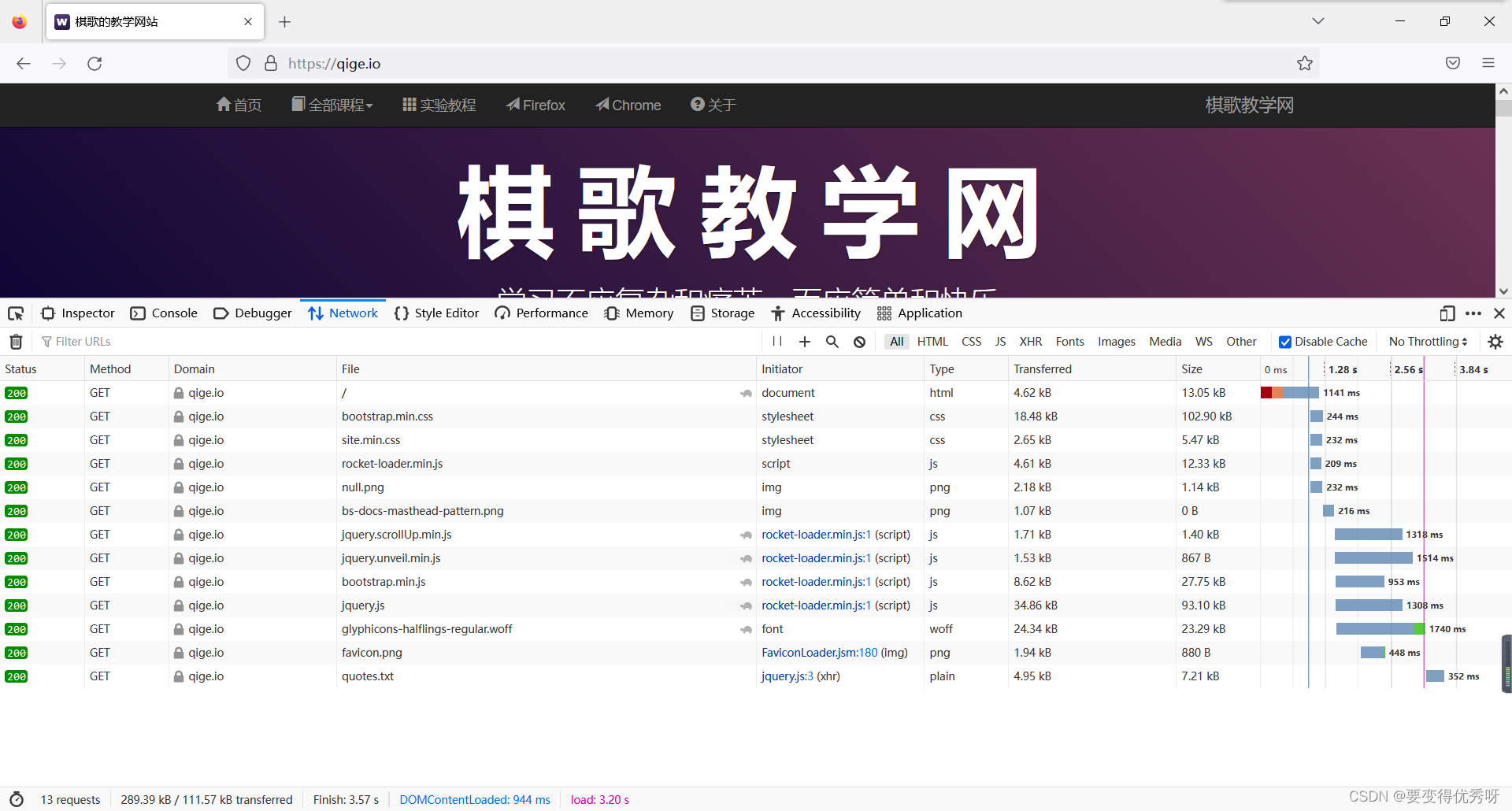
Task: Open the Pocket save icon
Action: coord(1453,64)
